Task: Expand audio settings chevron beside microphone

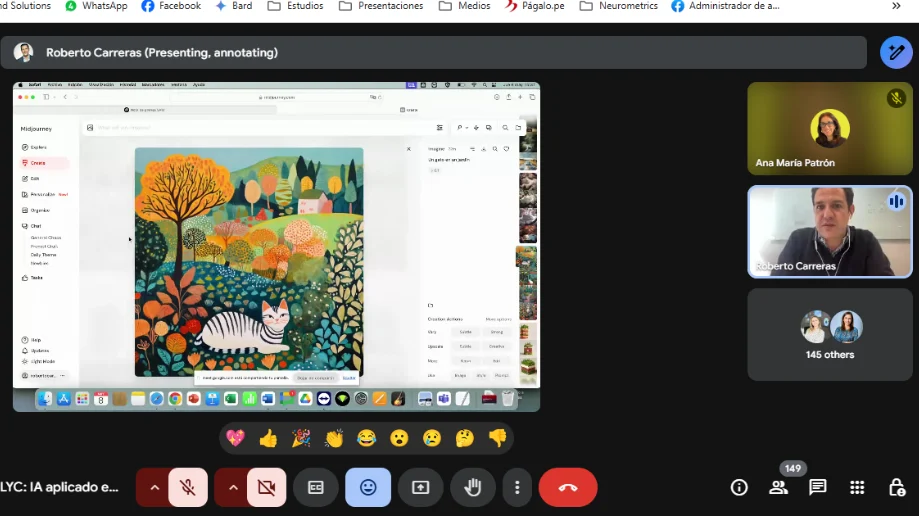Action: 154,487
